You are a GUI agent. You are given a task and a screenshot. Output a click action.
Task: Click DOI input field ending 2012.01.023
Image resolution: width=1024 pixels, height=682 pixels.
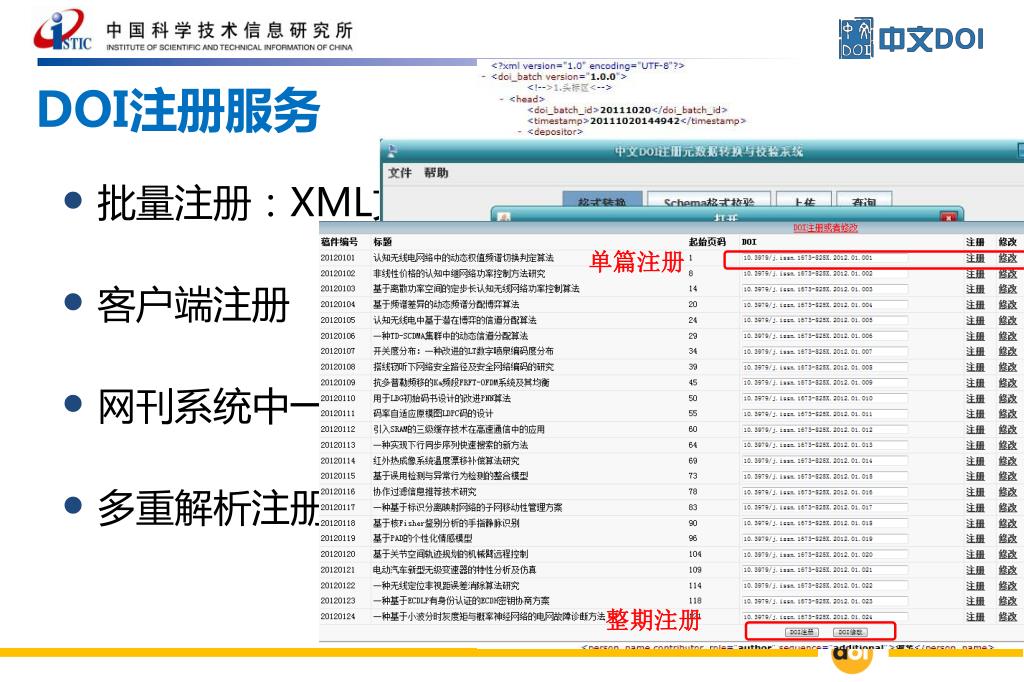click(x=824, y=602)
